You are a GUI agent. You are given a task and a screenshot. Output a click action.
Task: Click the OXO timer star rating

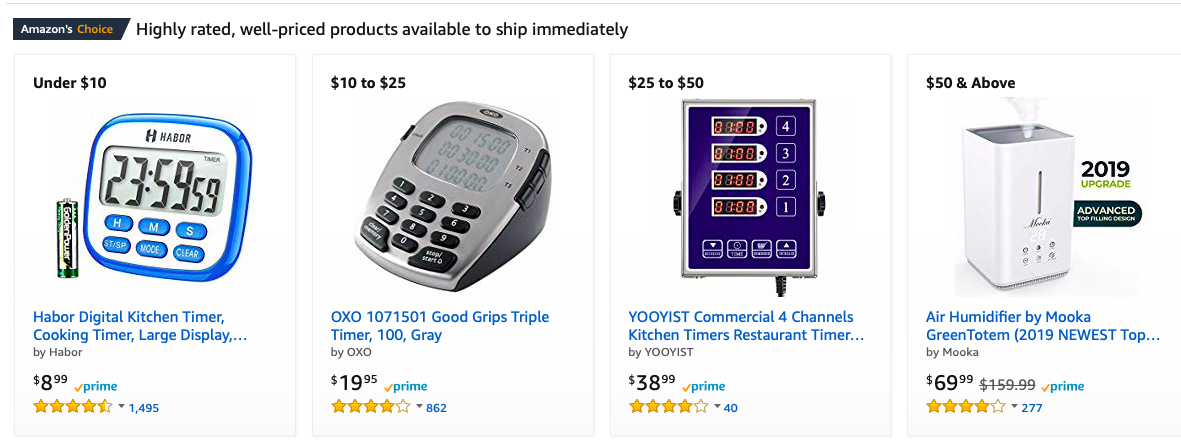click(x=371, y=407)
